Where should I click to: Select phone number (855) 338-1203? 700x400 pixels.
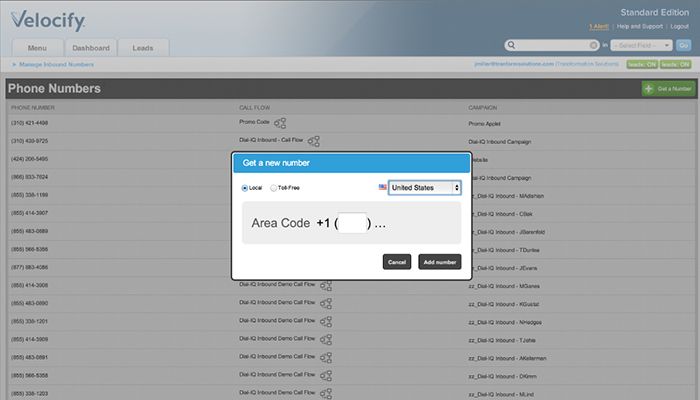coord(29,394)
